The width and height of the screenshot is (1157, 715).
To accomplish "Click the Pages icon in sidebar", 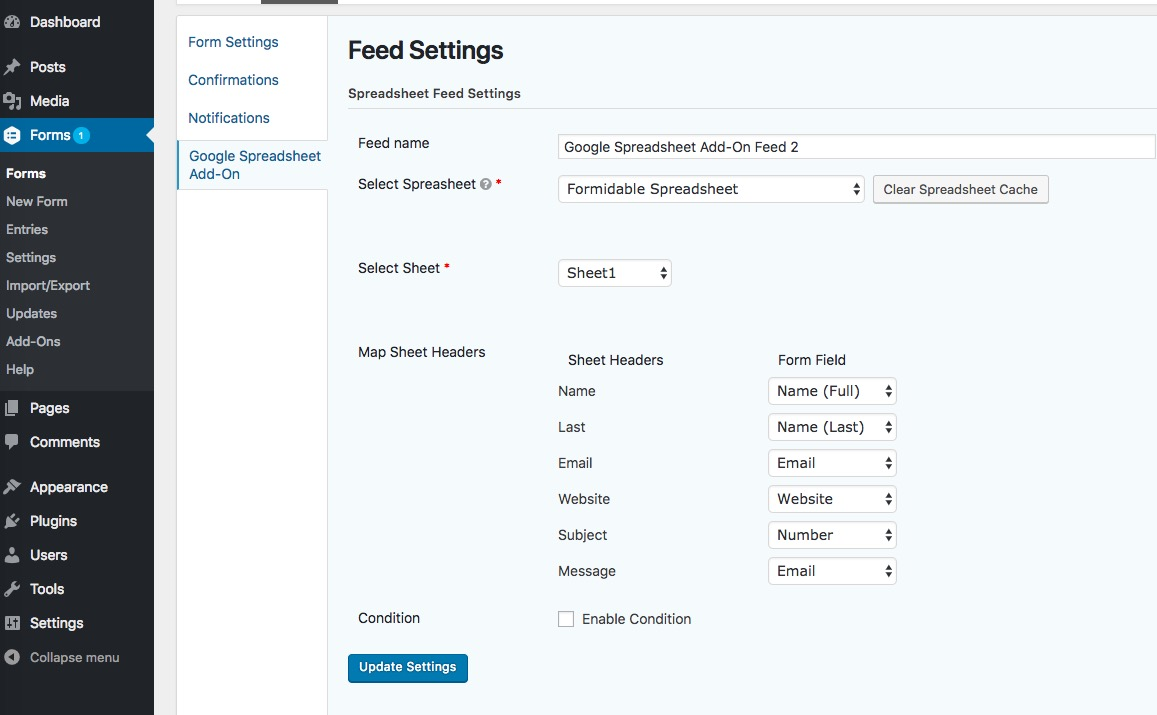I will pos(12,408).
